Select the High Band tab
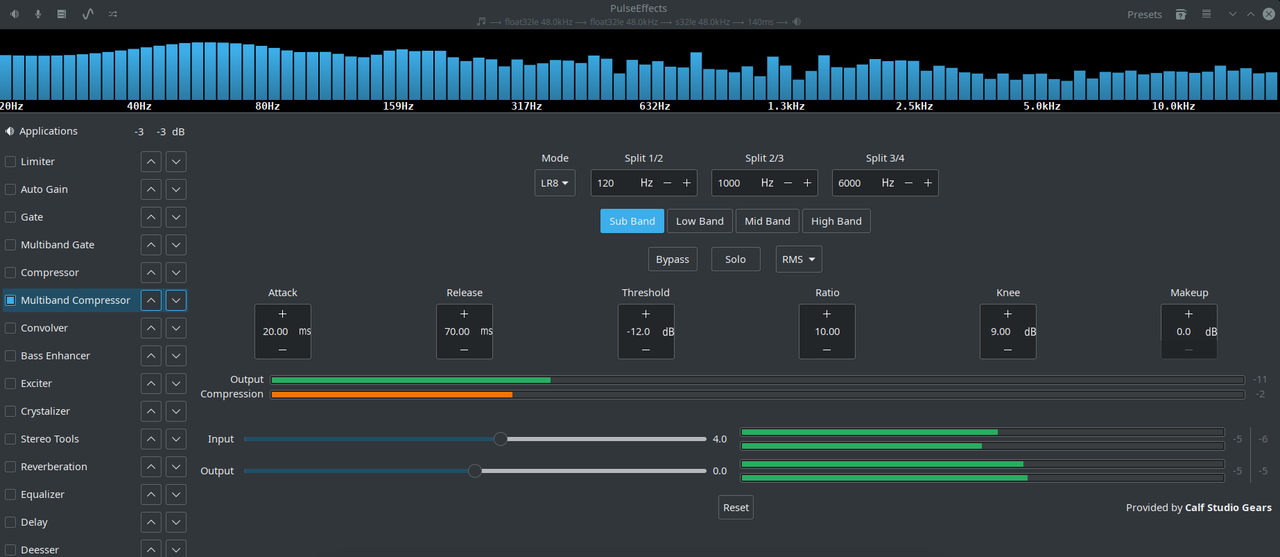 point(836,221)
